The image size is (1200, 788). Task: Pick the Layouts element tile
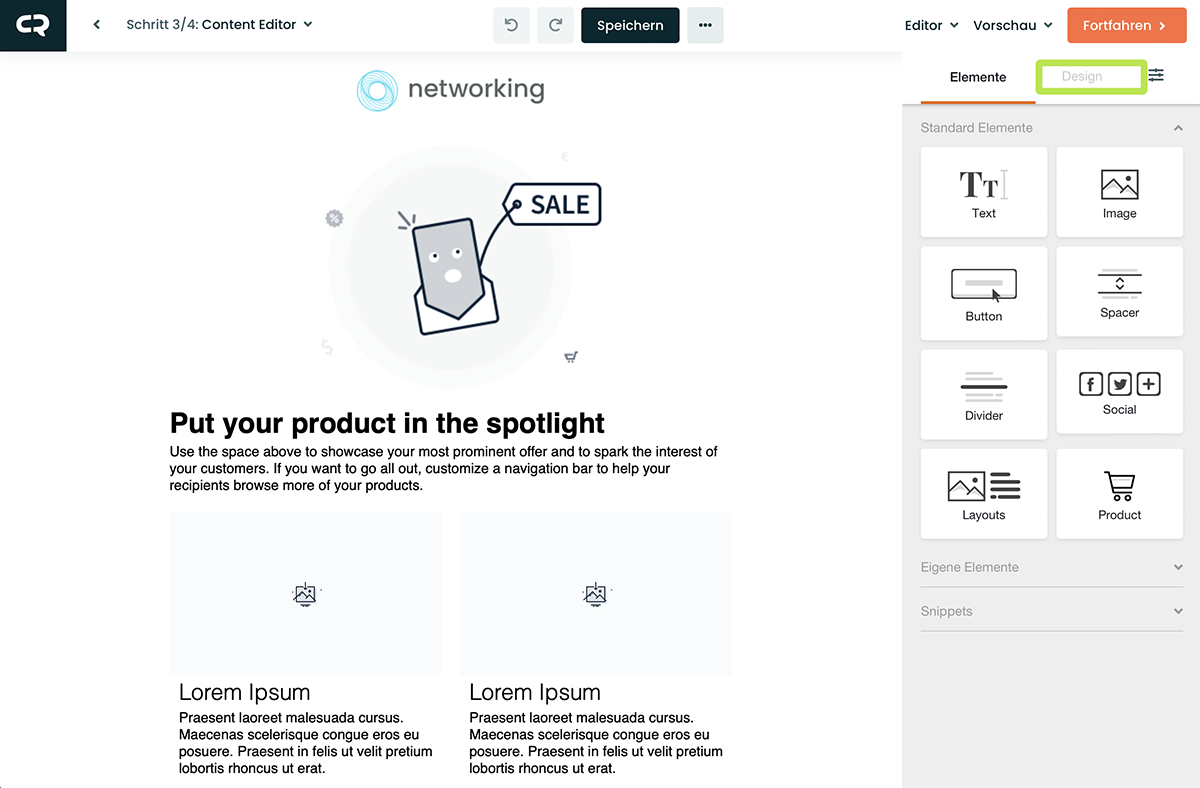[x=984, y=494]
